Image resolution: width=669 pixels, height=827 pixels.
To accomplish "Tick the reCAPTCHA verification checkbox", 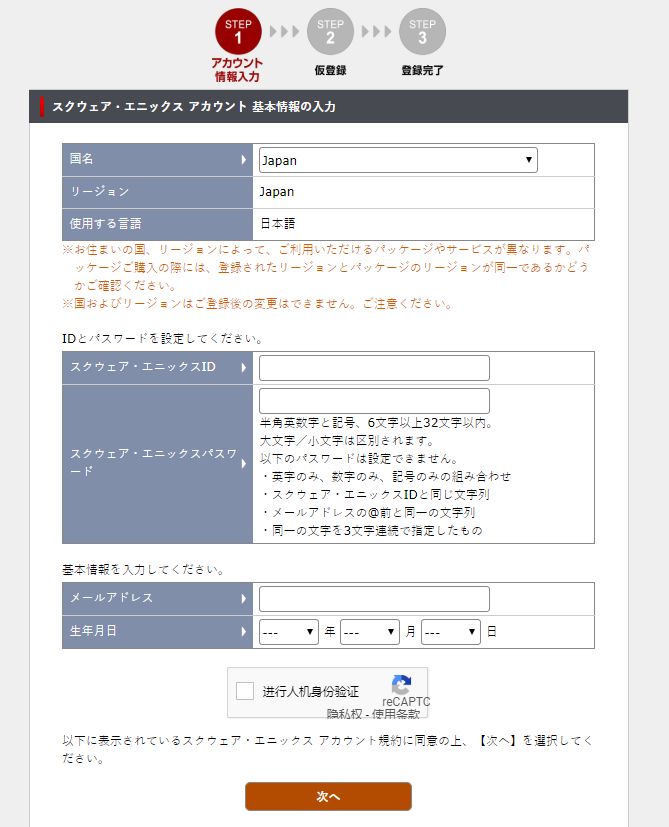I will click(245, 691).
